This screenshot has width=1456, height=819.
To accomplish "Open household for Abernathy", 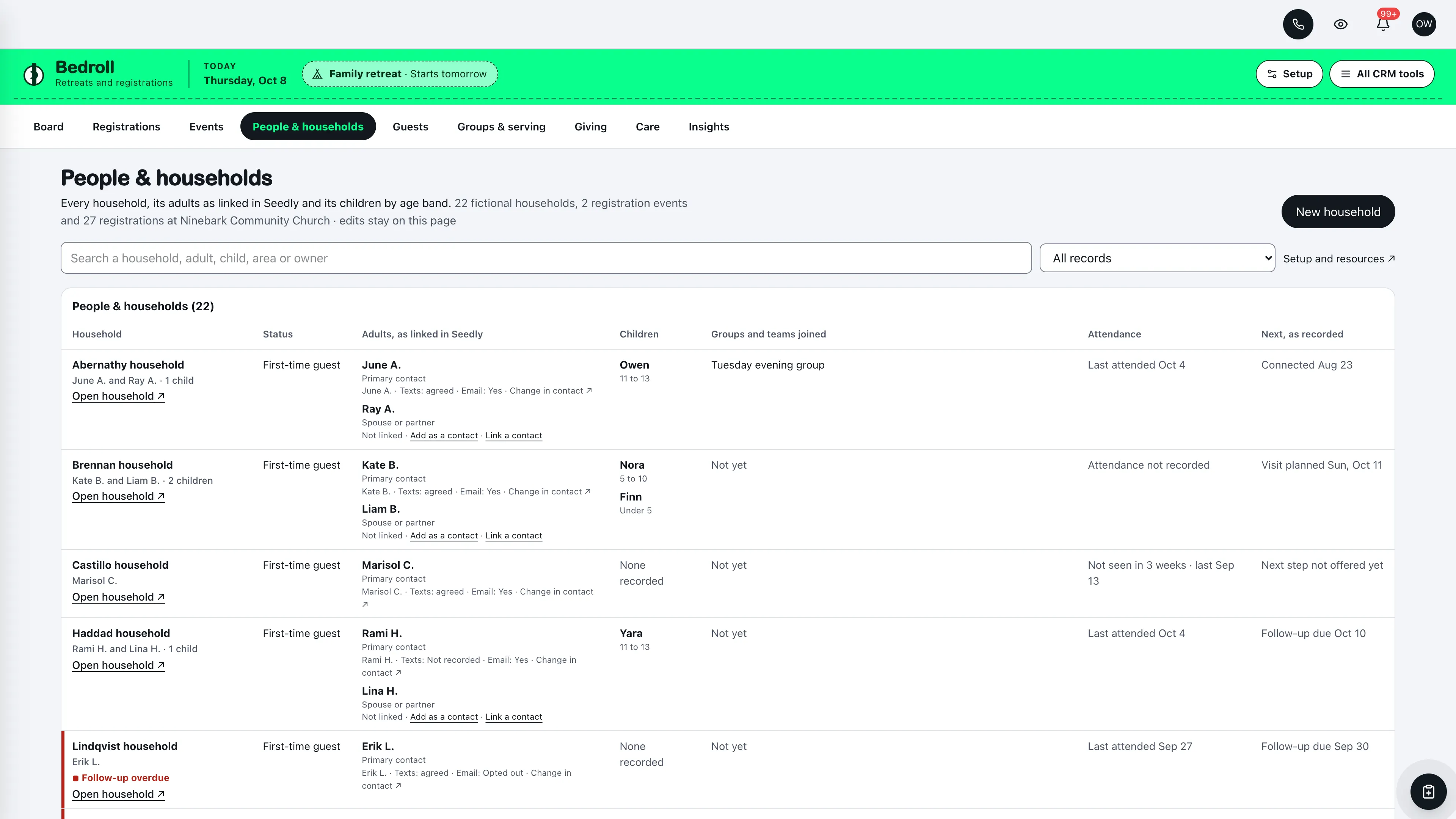I will 118,396.
